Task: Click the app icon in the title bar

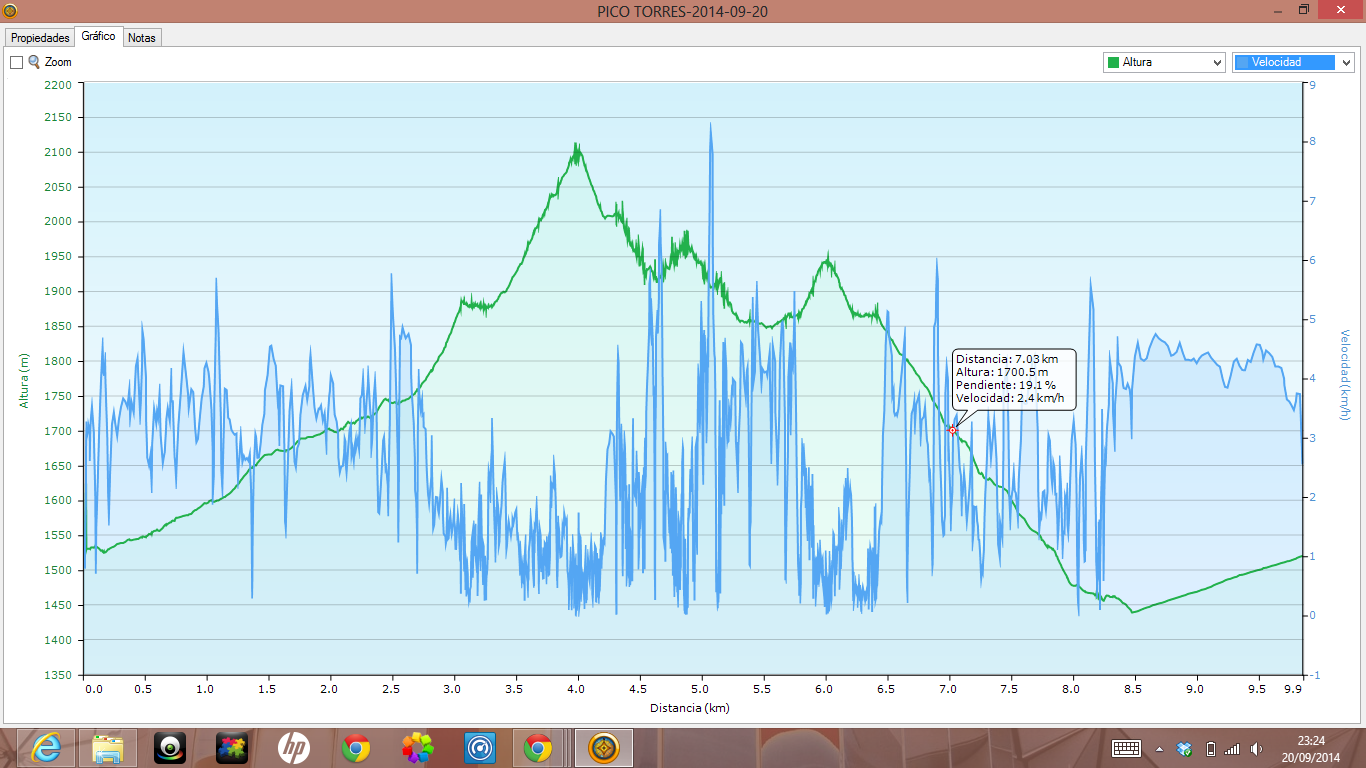Action: (10, 11)
